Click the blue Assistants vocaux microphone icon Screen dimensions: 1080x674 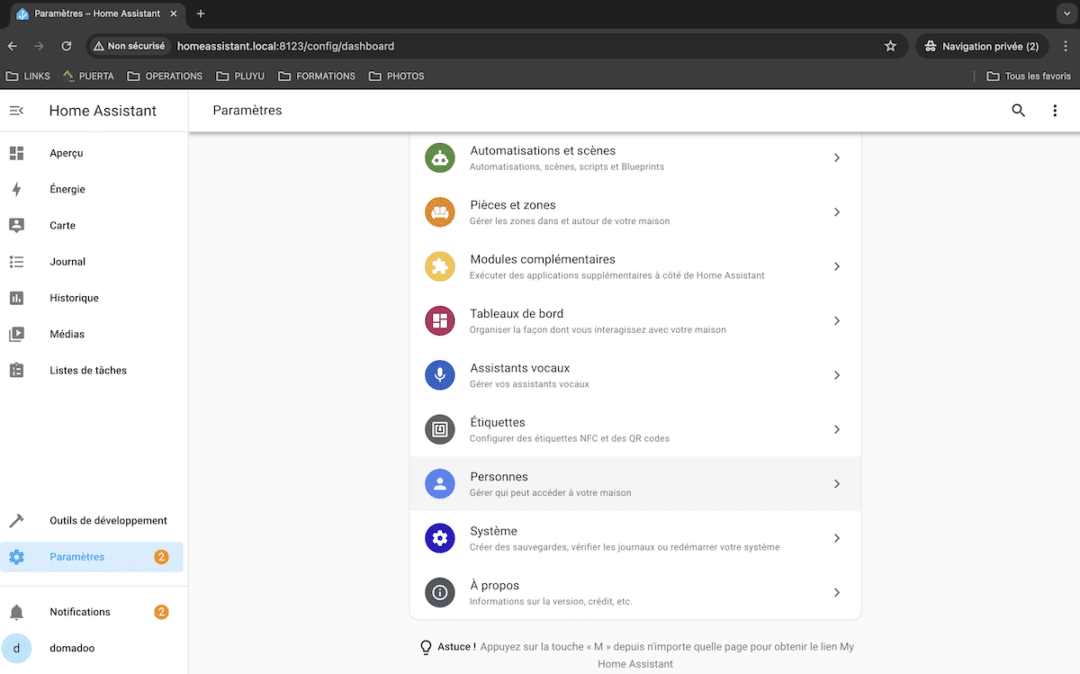tap(440, 375)
